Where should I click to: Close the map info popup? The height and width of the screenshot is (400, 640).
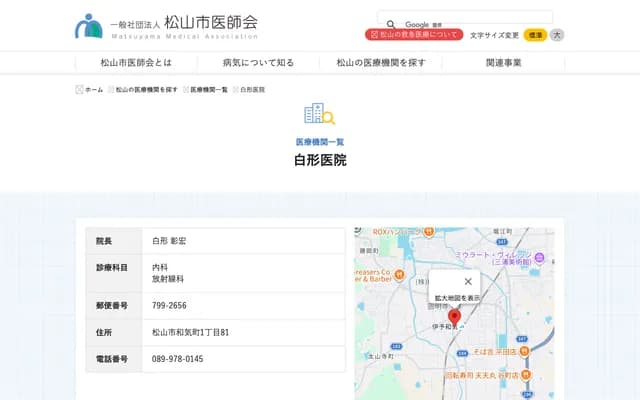tap(467, 281)
